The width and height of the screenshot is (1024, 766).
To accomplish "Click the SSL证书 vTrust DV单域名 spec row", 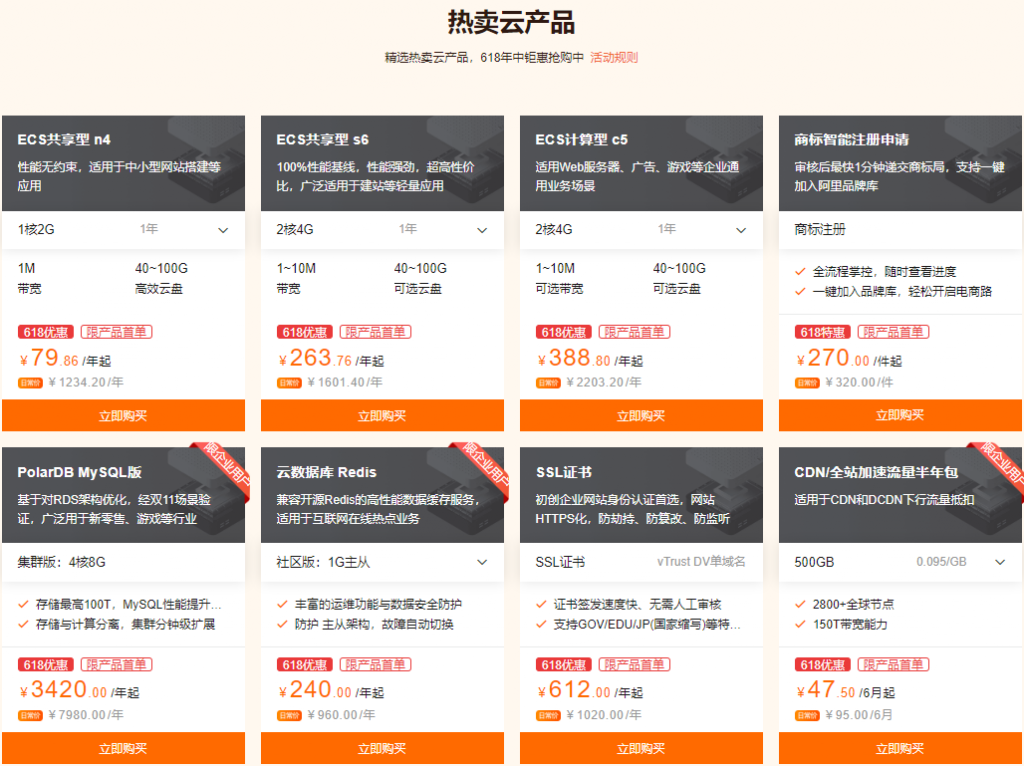I will [x=641, y=562].
